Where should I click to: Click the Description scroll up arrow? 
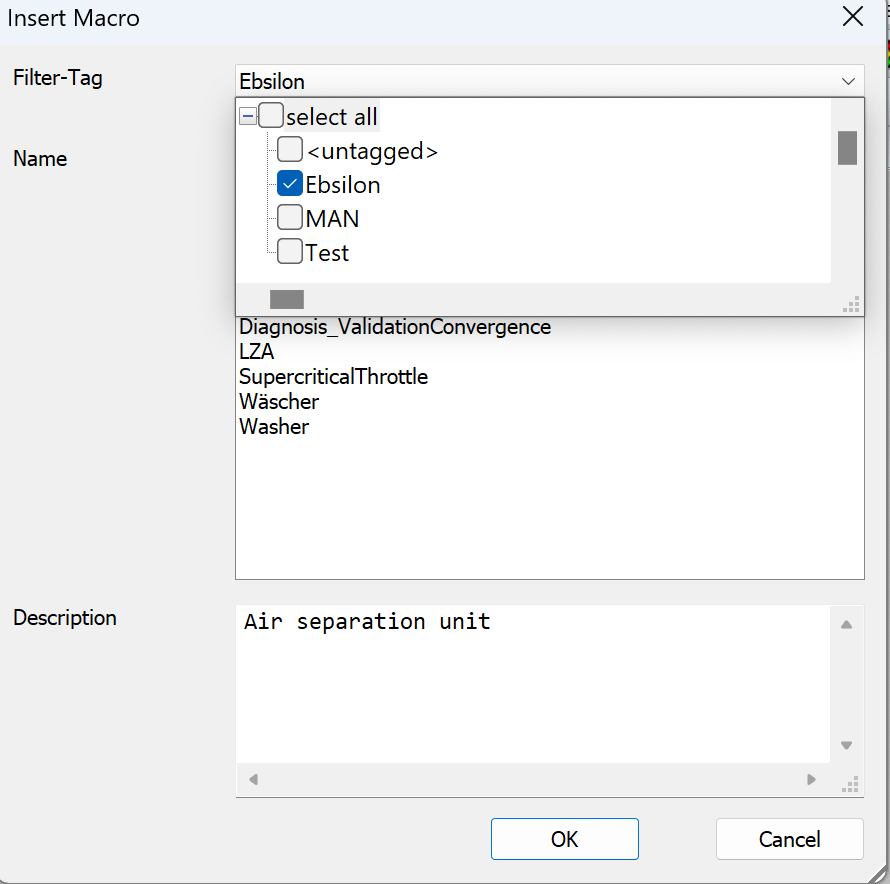[x=846, y=625]
